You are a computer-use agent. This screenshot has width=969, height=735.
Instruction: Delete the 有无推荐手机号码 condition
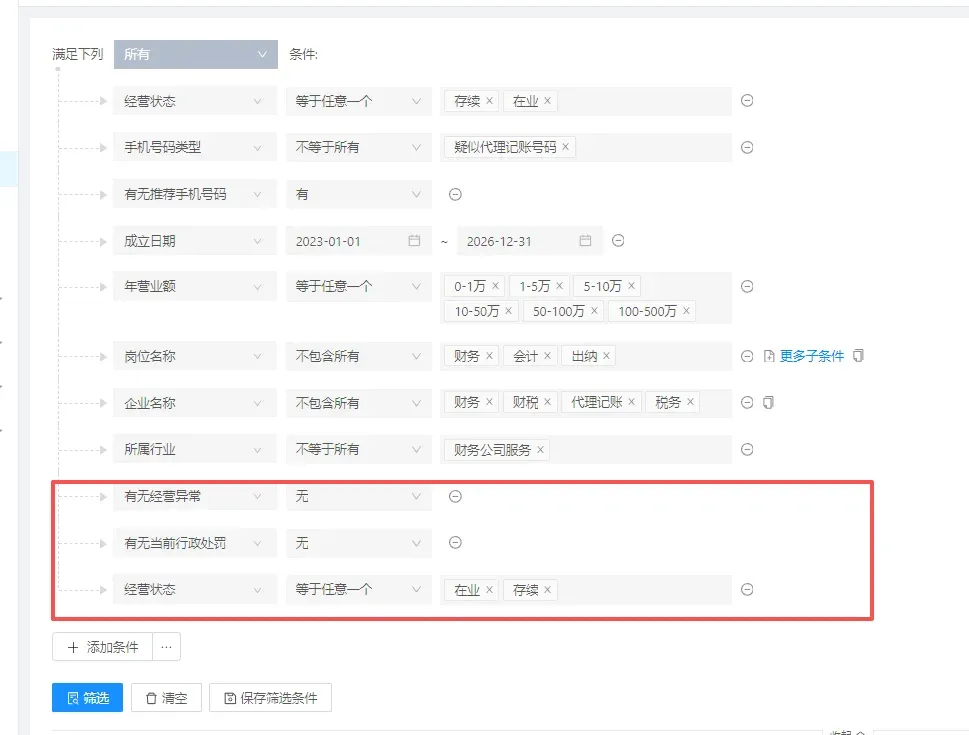click(455, 194)
